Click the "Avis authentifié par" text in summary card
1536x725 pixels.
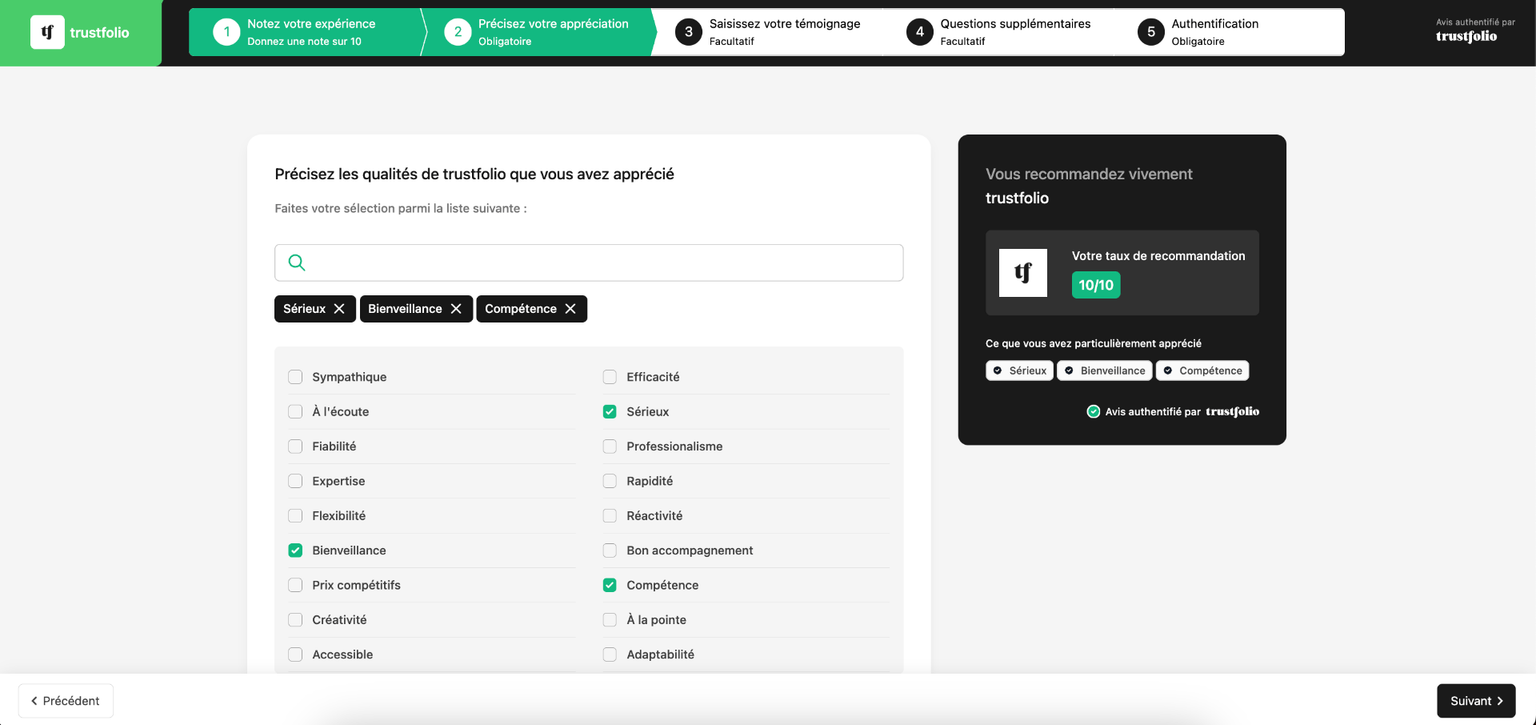(1153, 412)
